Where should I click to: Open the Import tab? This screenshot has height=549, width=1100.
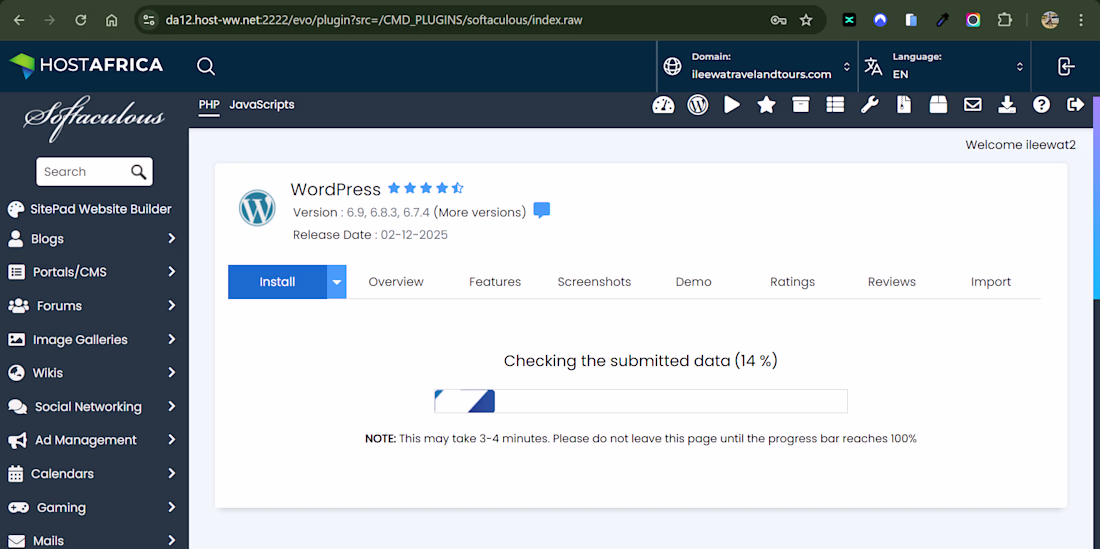click(991, 282)
